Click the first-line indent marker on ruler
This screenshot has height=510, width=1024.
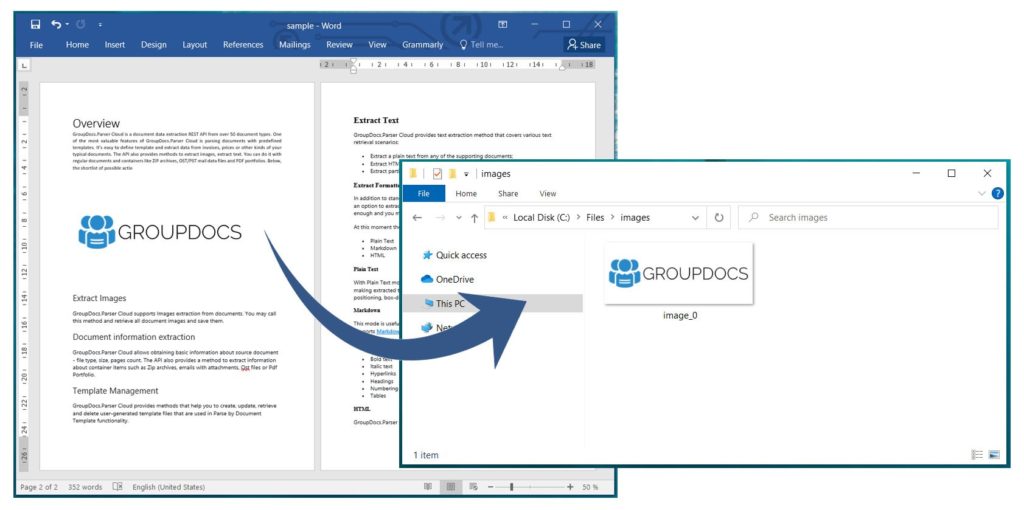tap(353, 61)
